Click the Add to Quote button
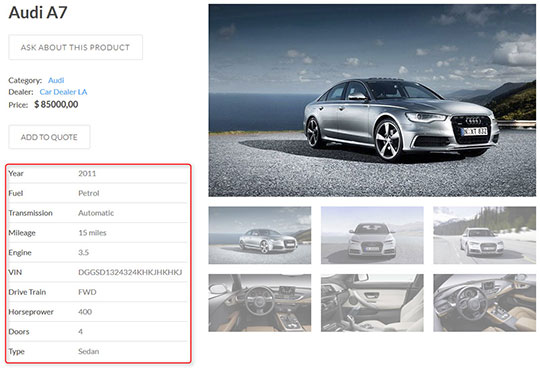 [49, 137]
